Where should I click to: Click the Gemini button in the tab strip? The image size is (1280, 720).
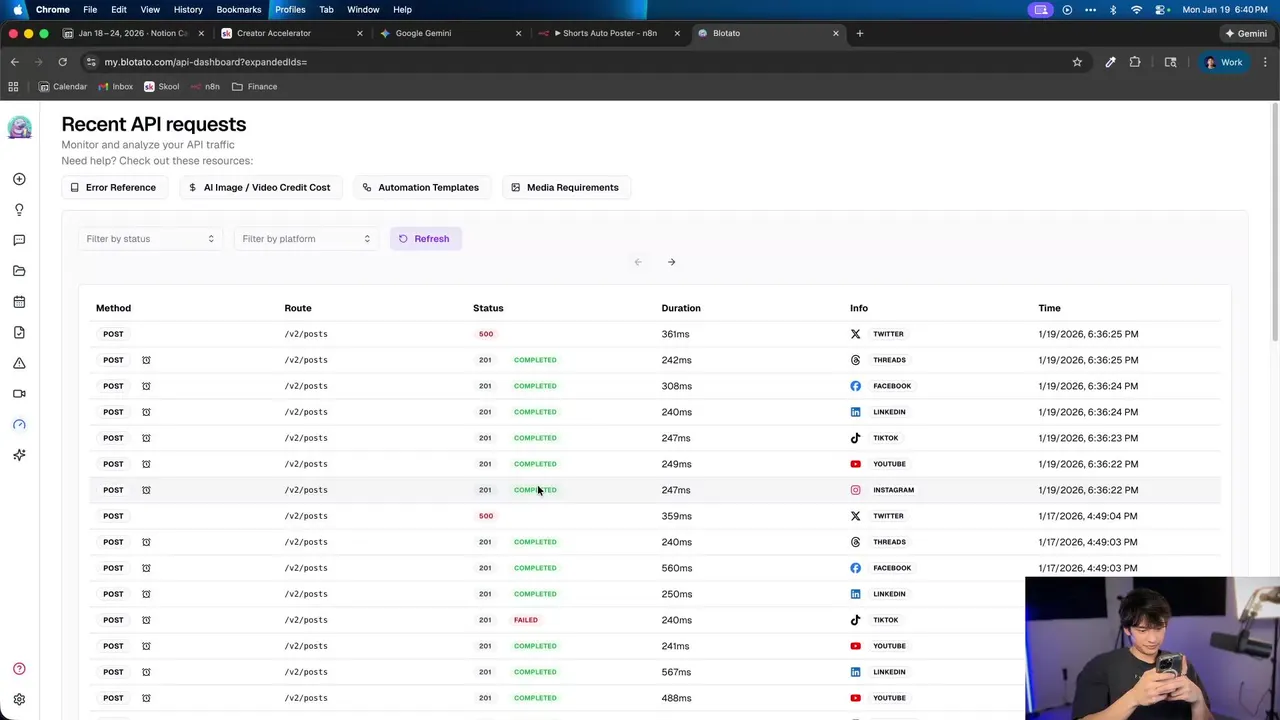1246,33
